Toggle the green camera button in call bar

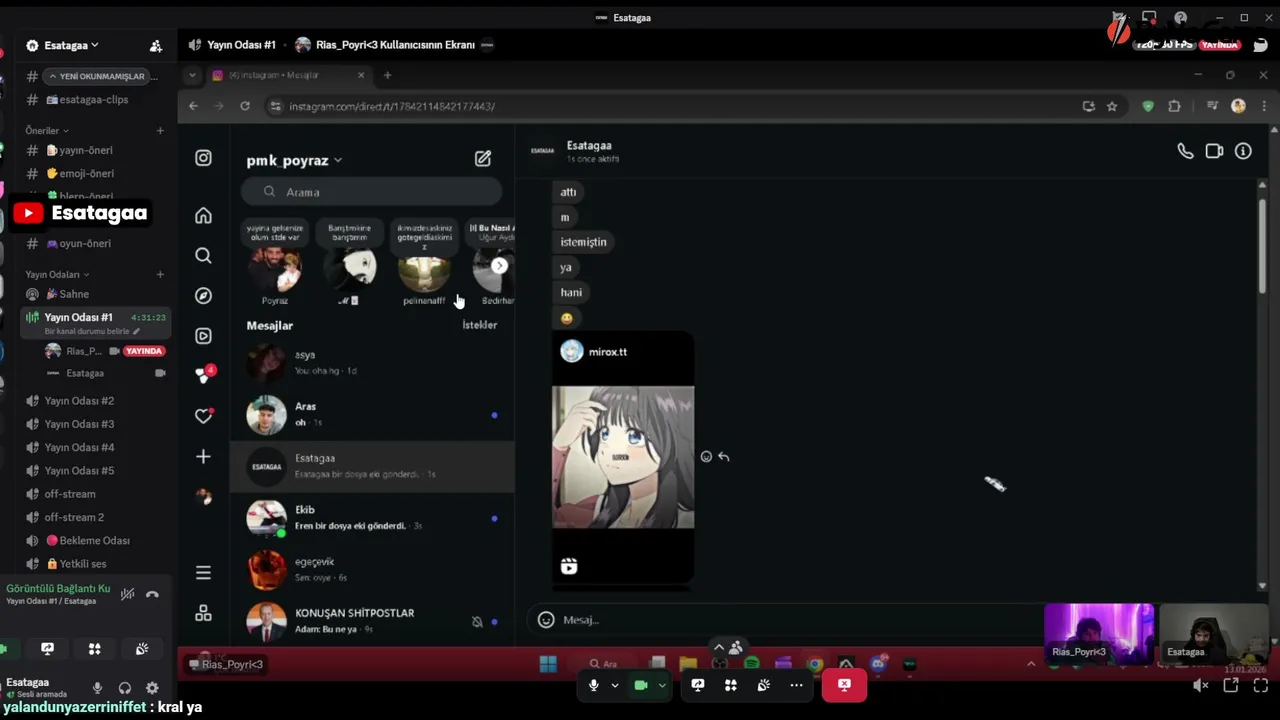tap(641, 685)
